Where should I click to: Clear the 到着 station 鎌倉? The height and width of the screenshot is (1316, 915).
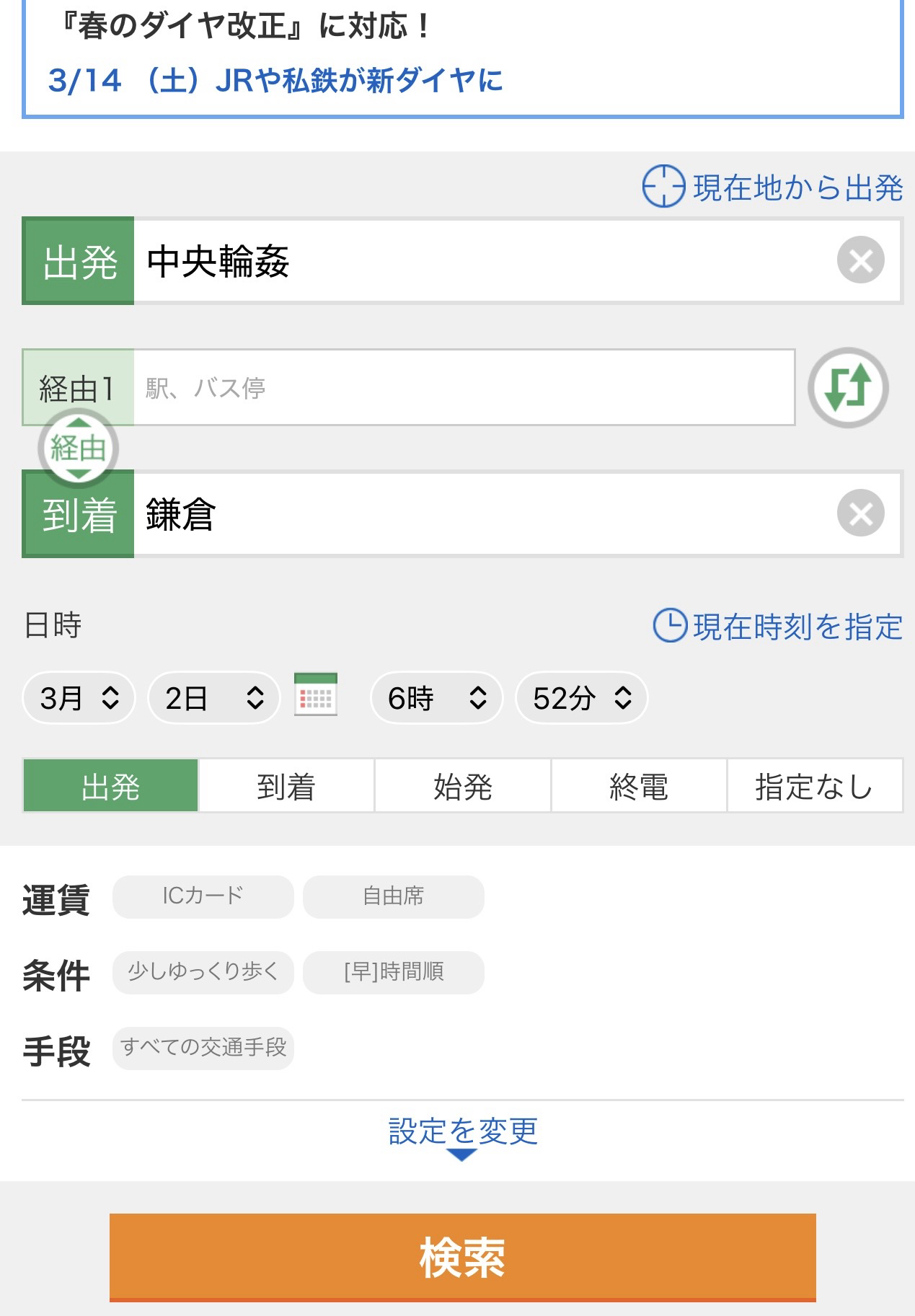[x=860, y=513]
